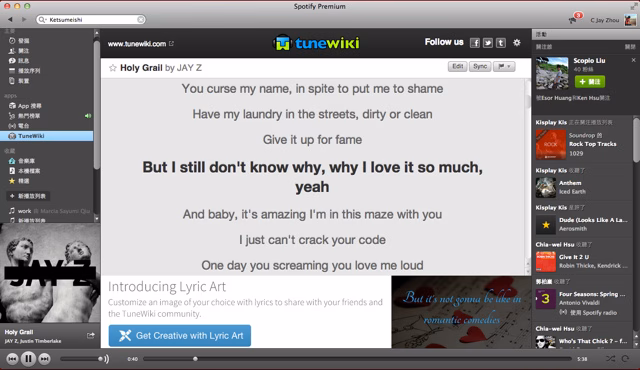
Task: Open TuneWiki settings gear
Action: click(x=517, y=42)
